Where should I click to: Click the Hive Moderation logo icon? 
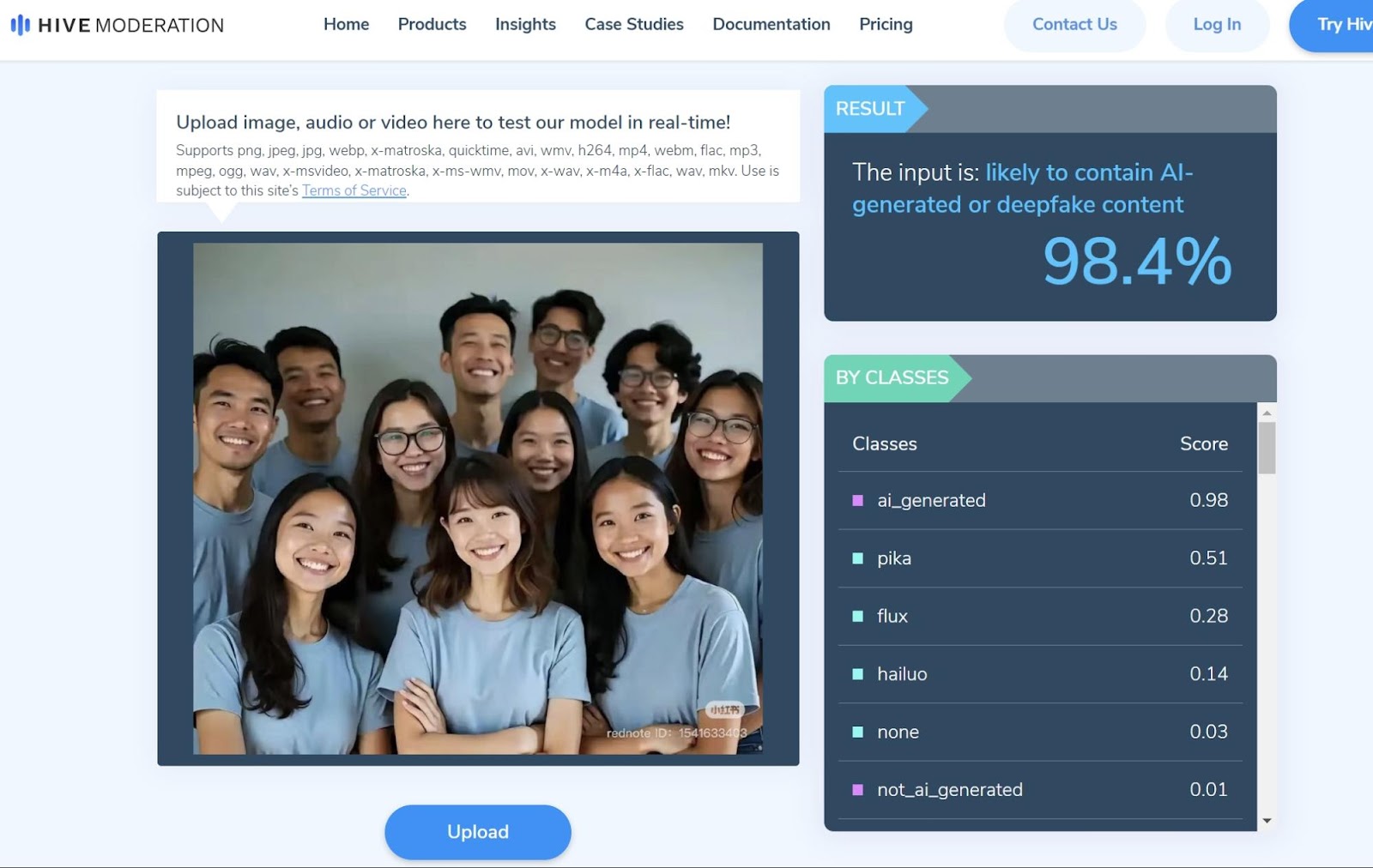point(20,25)
